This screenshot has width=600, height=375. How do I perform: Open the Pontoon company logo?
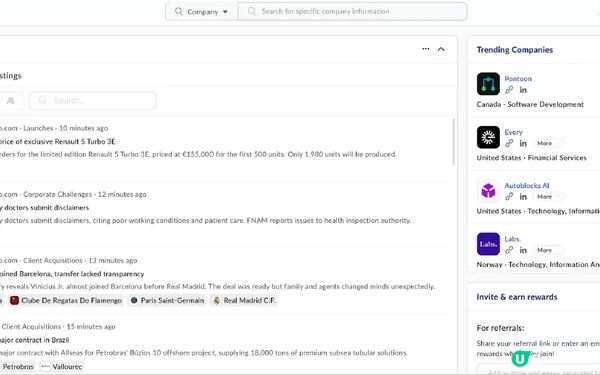click(x=488, y=84)
